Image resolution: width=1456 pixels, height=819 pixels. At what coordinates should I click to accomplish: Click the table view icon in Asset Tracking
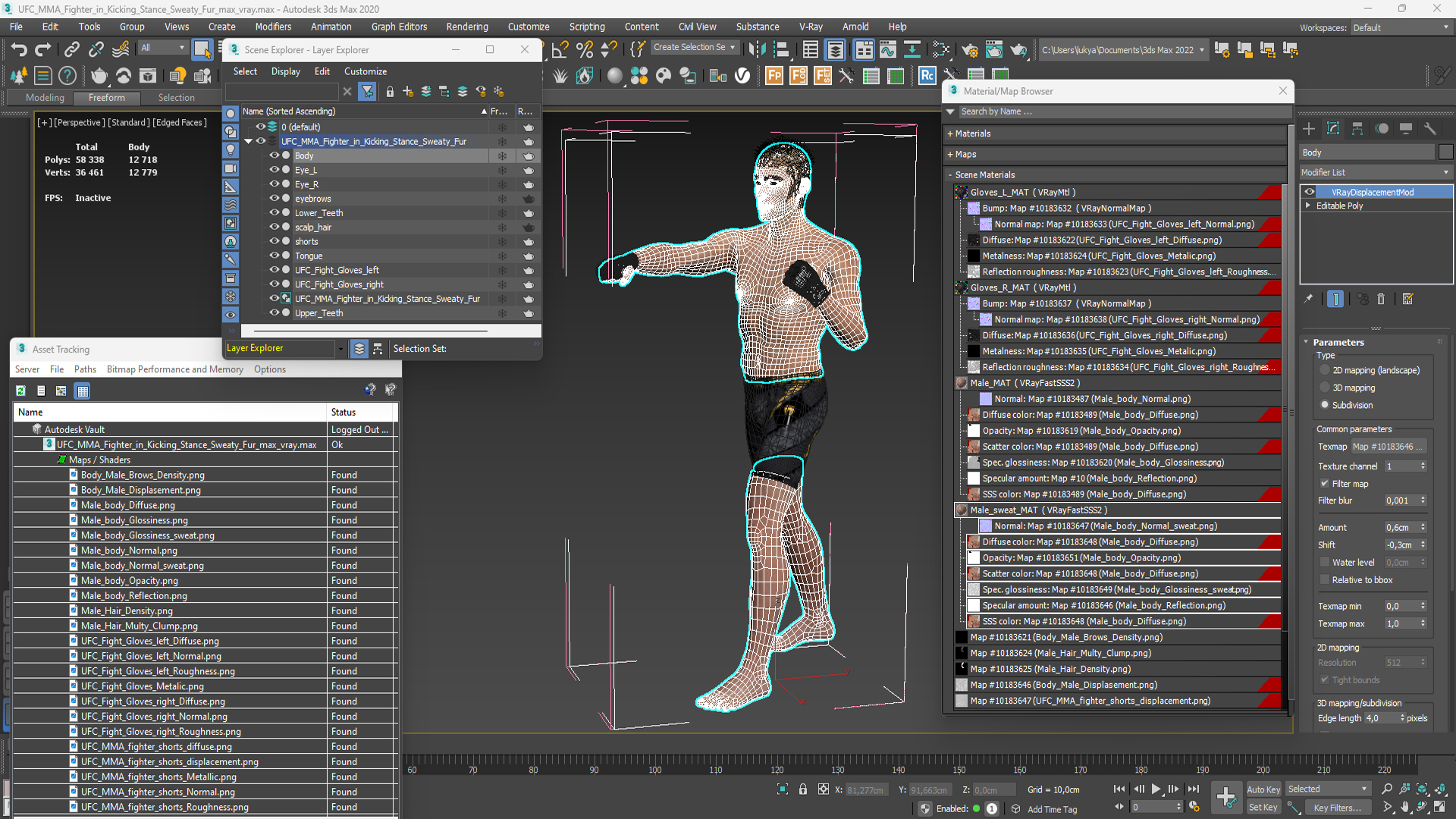(x=83, y=391)
